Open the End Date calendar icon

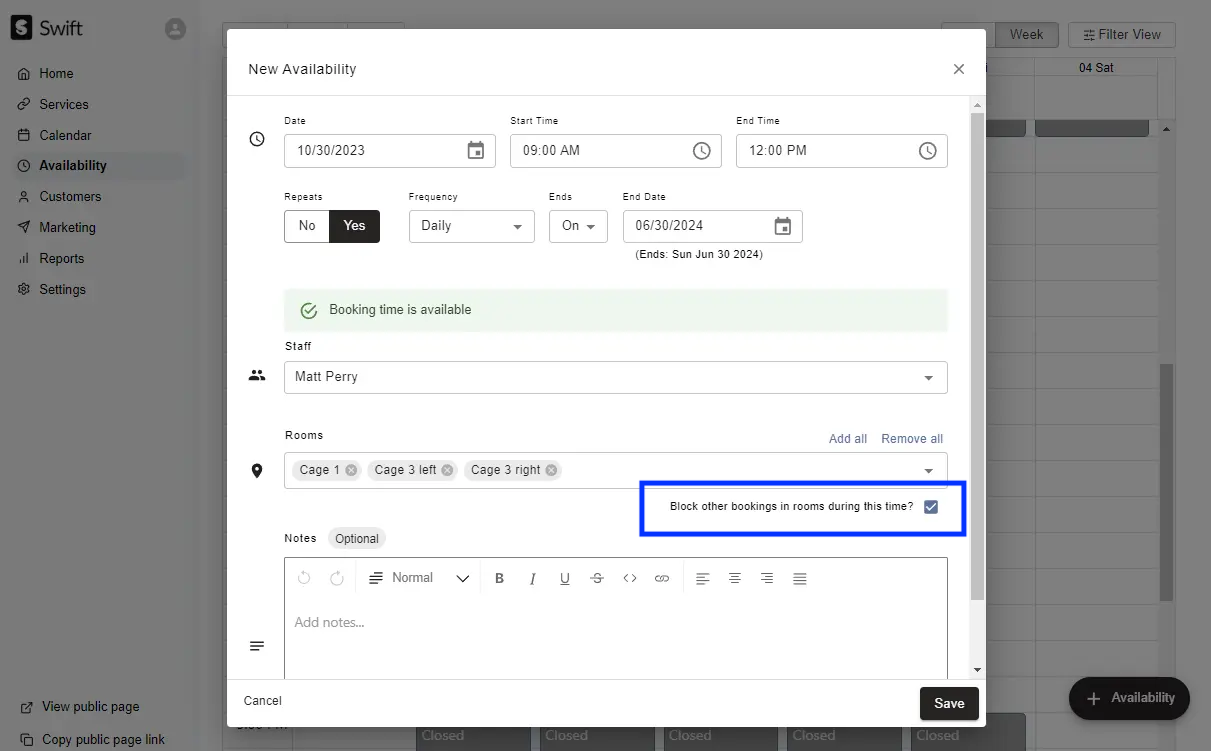(783, 227)
